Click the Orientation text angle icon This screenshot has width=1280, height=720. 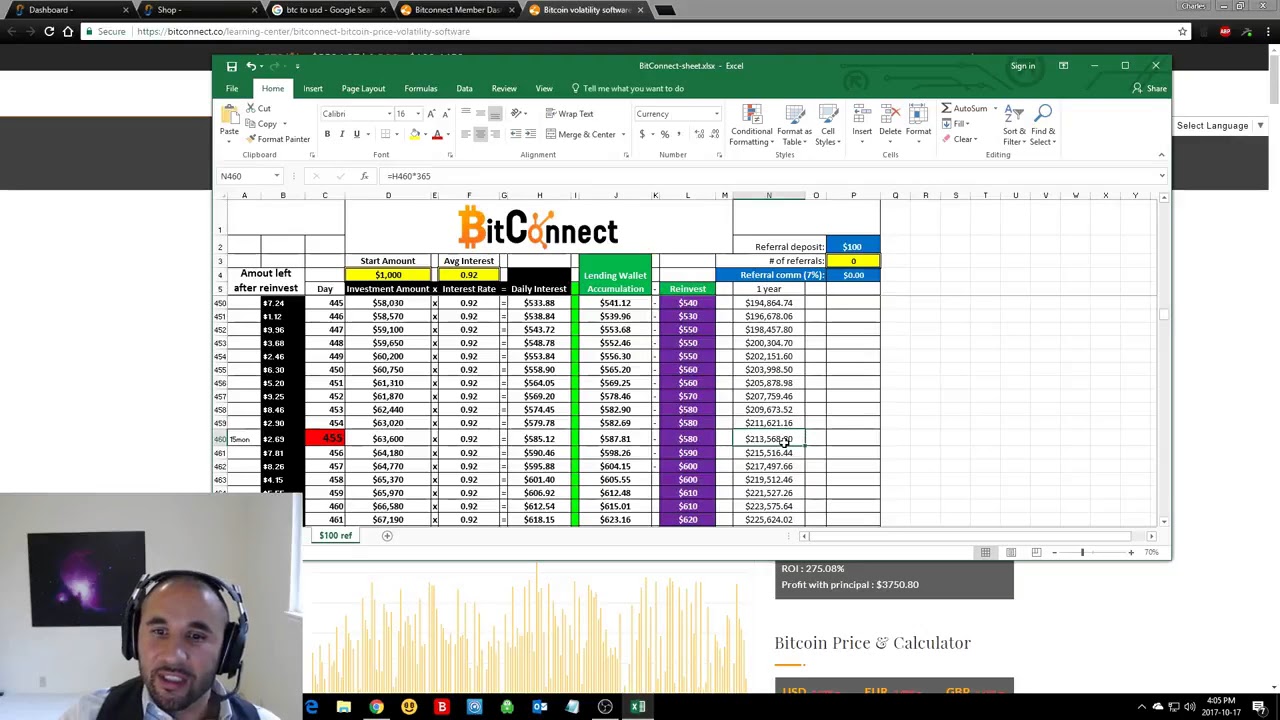(516, 114)
